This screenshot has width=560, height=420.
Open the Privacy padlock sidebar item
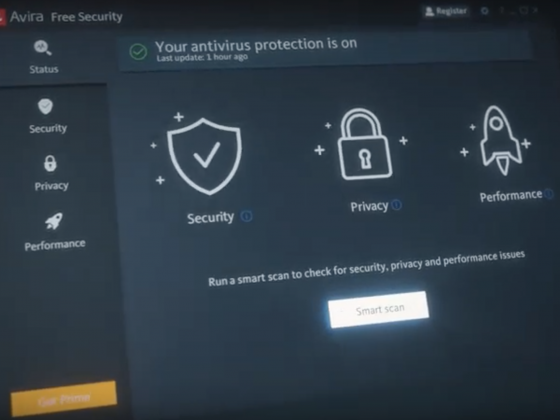point(51,173)
